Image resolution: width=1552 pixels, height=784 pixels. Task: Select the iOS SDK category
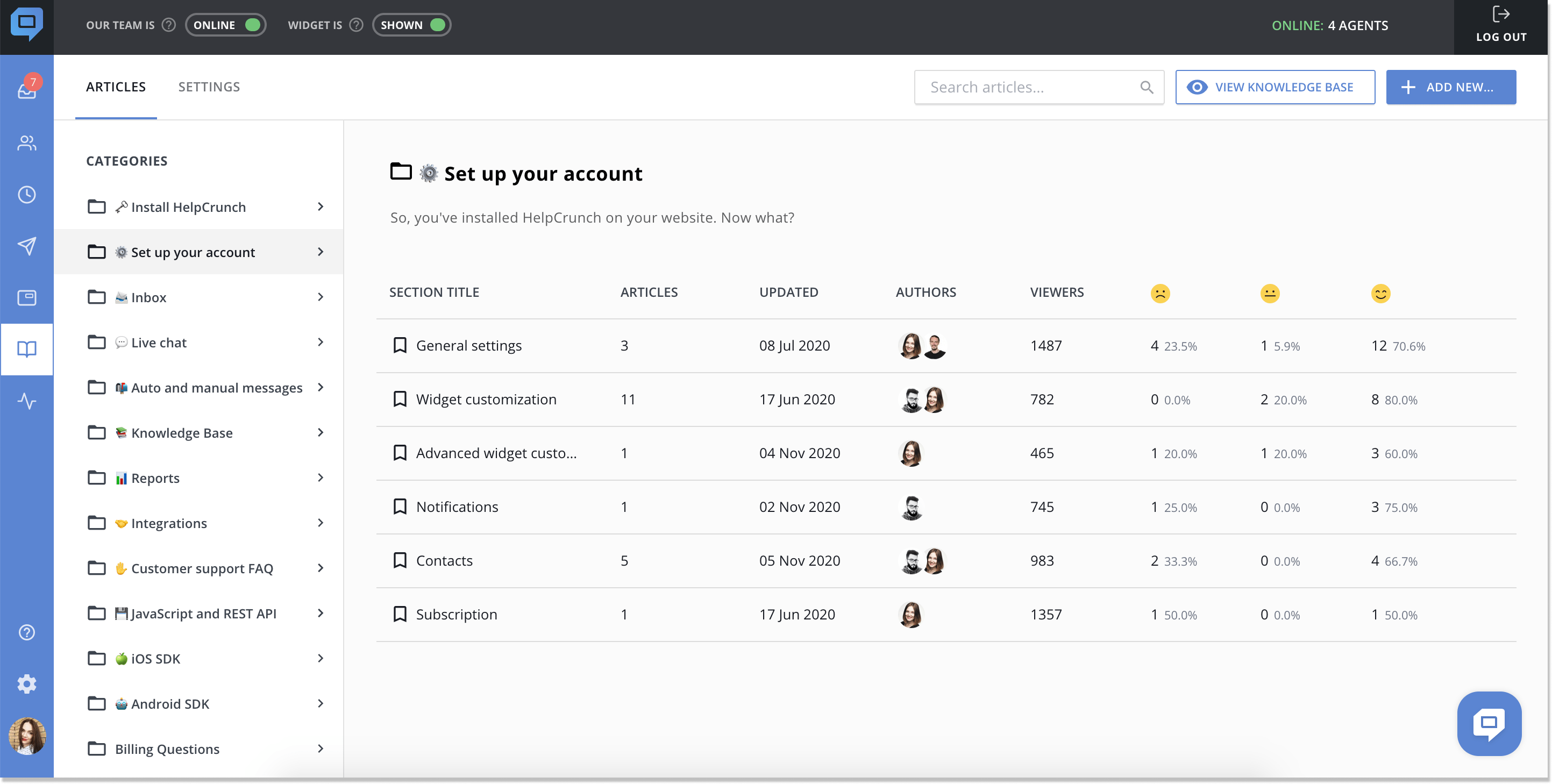[x=199, y=659]
